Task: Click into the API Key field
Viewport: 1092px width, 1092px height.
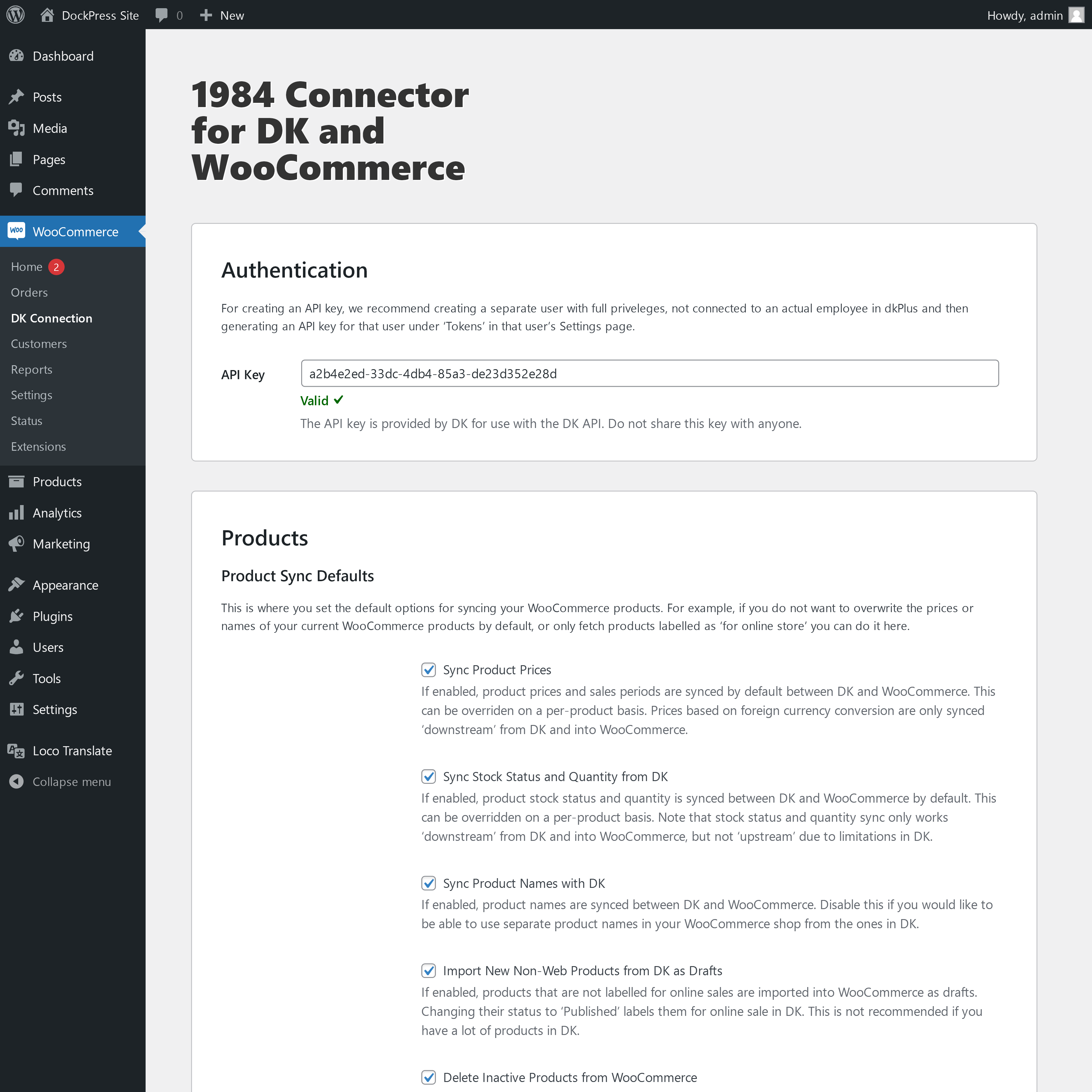Action: [649, 374]
